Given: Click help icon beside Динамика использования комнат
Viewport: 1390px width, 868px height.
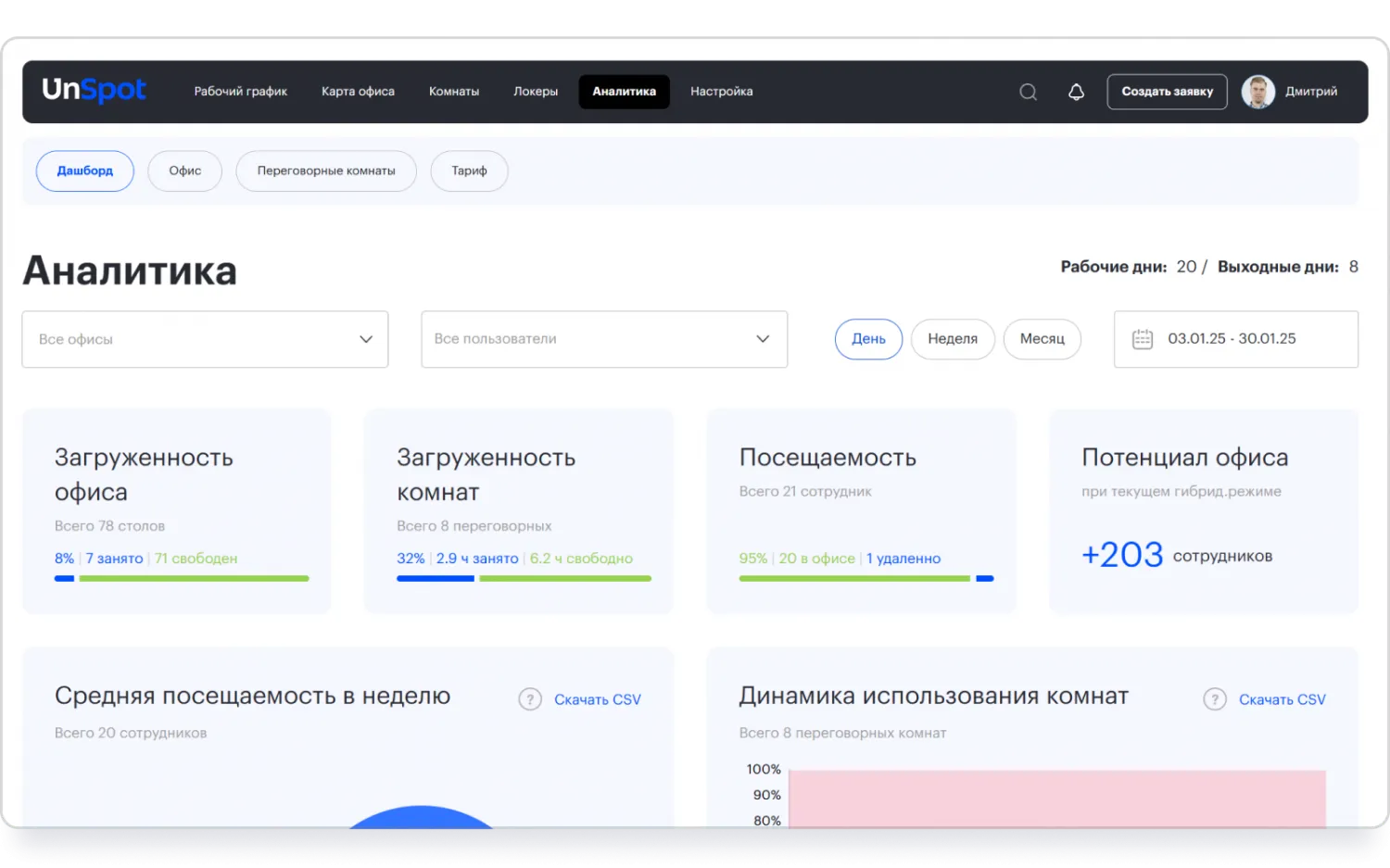Looking at the screenshot, I should 1214,699.
